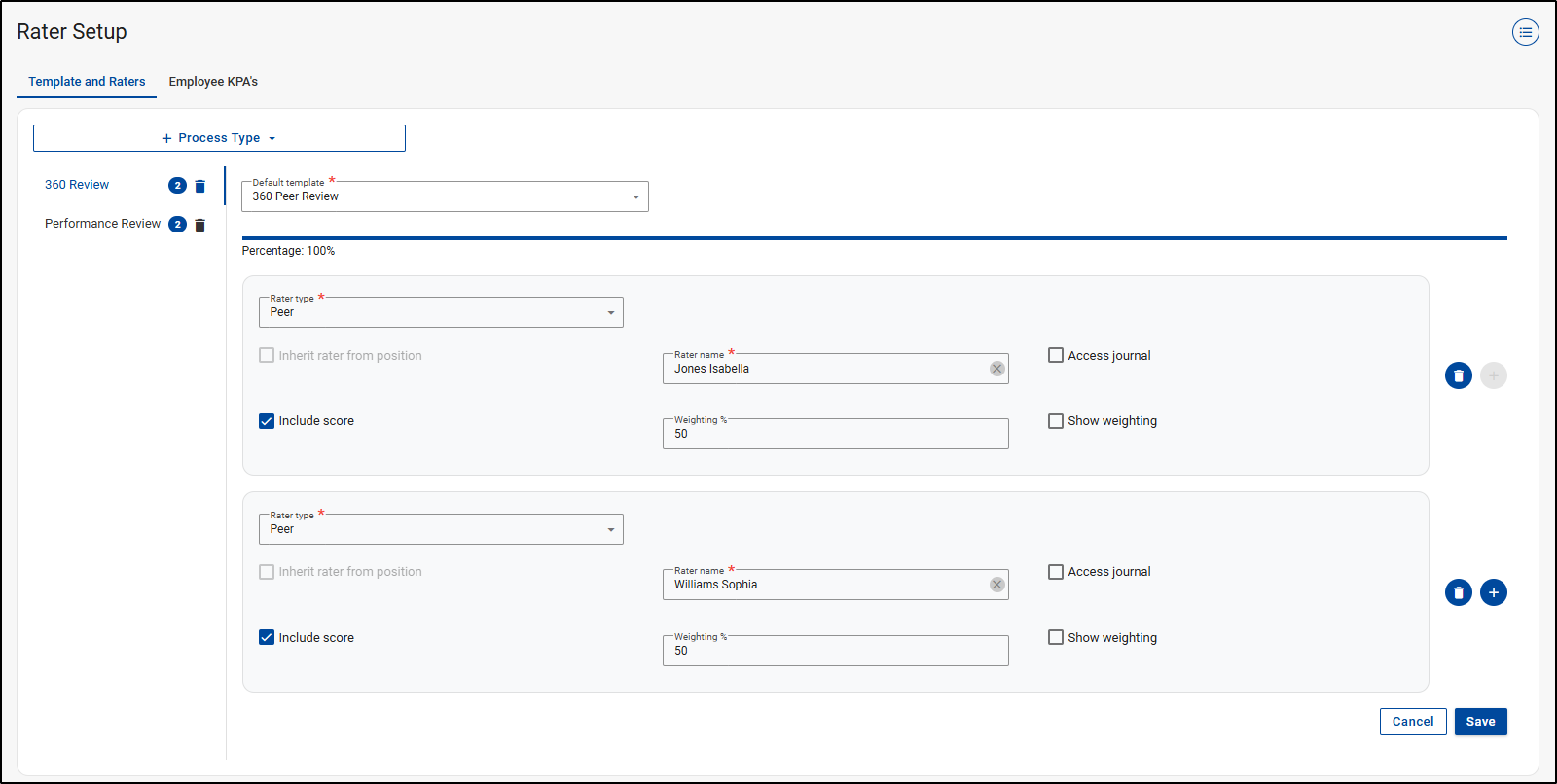The height and width of the screenshot is (784, 1557).
Task: Click the Save button
Action: pos(1480,722)
